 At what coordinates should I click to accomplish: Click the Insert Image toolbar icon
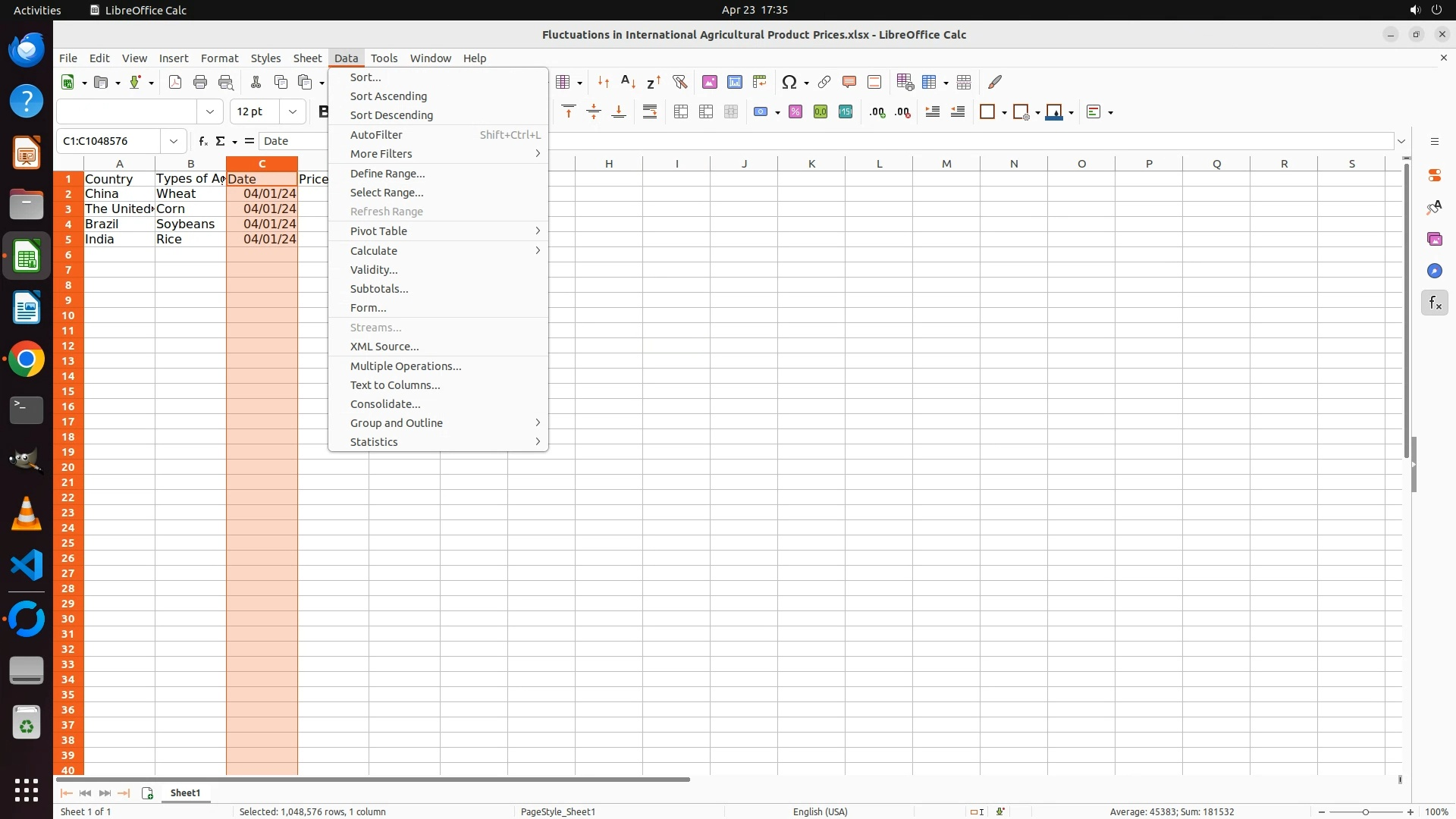[x=710, y=82]
